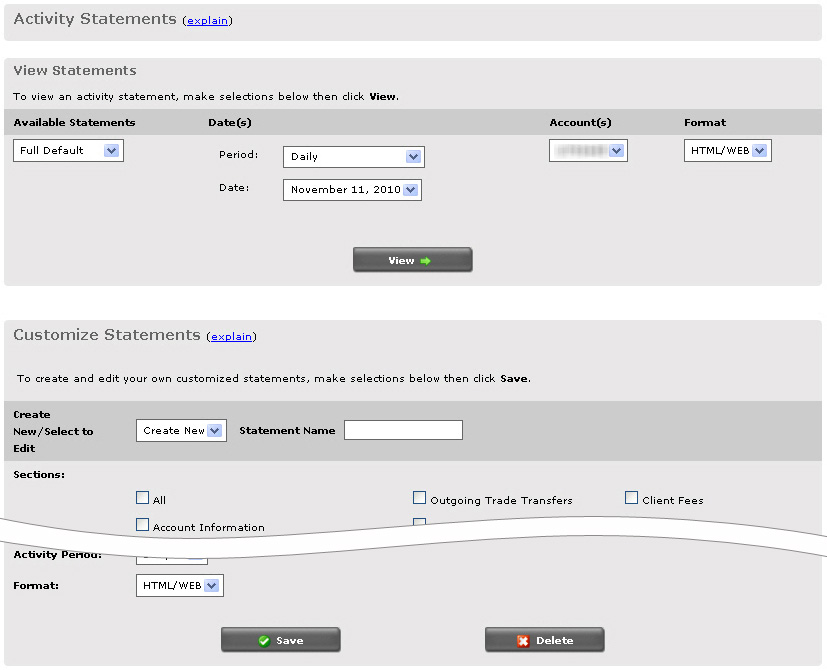Viewport: 827px width, 671px height.
Task: Open the Format dropdown in Customize Statements
Action: click(211, 586)
